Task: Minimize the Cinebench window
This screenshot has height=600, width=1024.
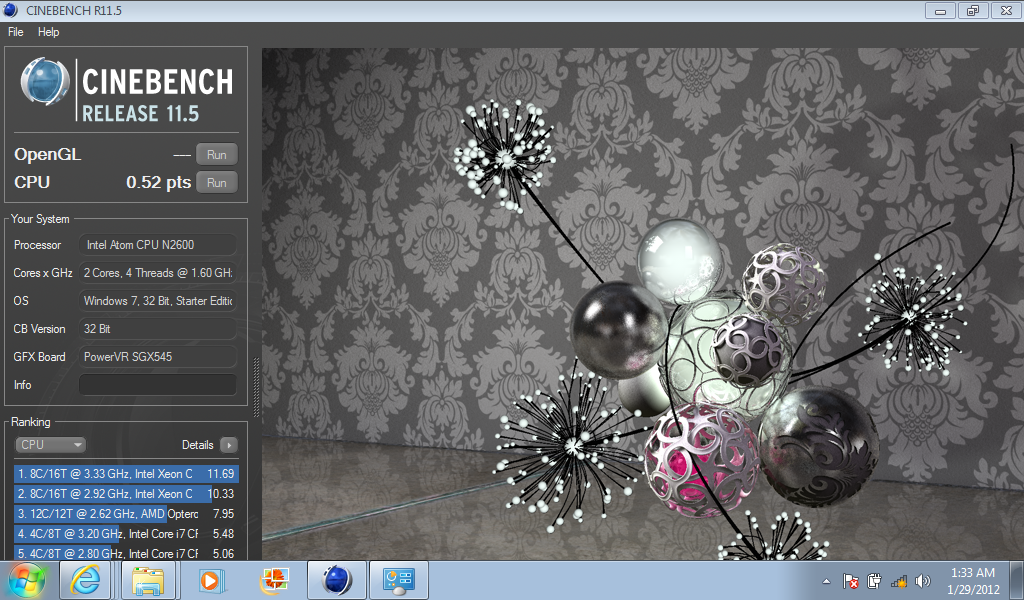Action: [940, 10]
